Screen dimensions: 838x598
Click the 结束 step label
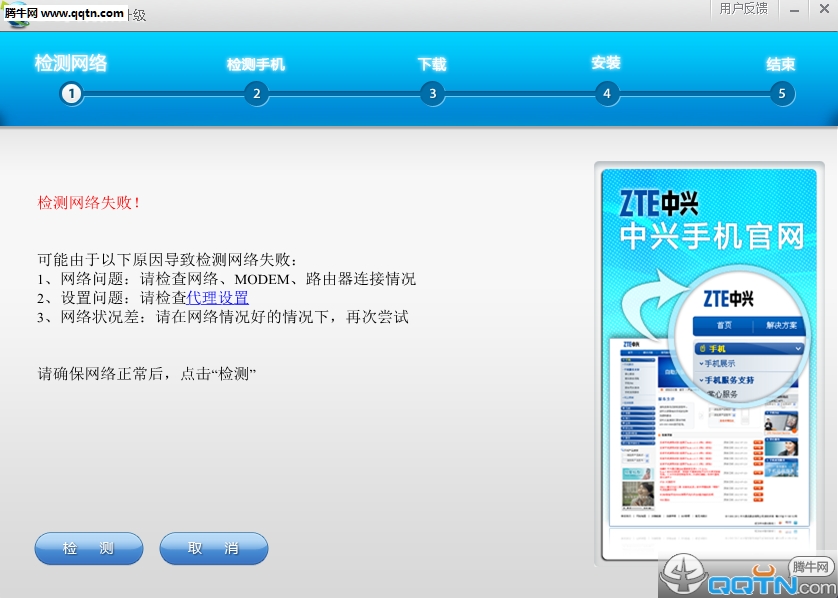[x=781, y=65]
